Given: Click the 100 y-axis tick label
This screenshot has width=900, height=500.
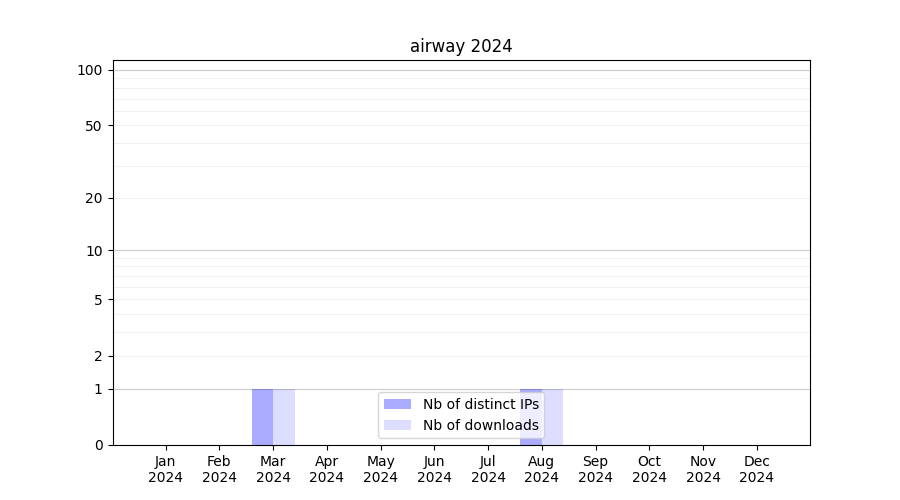Looking at the screenshot, I should tap(90, 70).
